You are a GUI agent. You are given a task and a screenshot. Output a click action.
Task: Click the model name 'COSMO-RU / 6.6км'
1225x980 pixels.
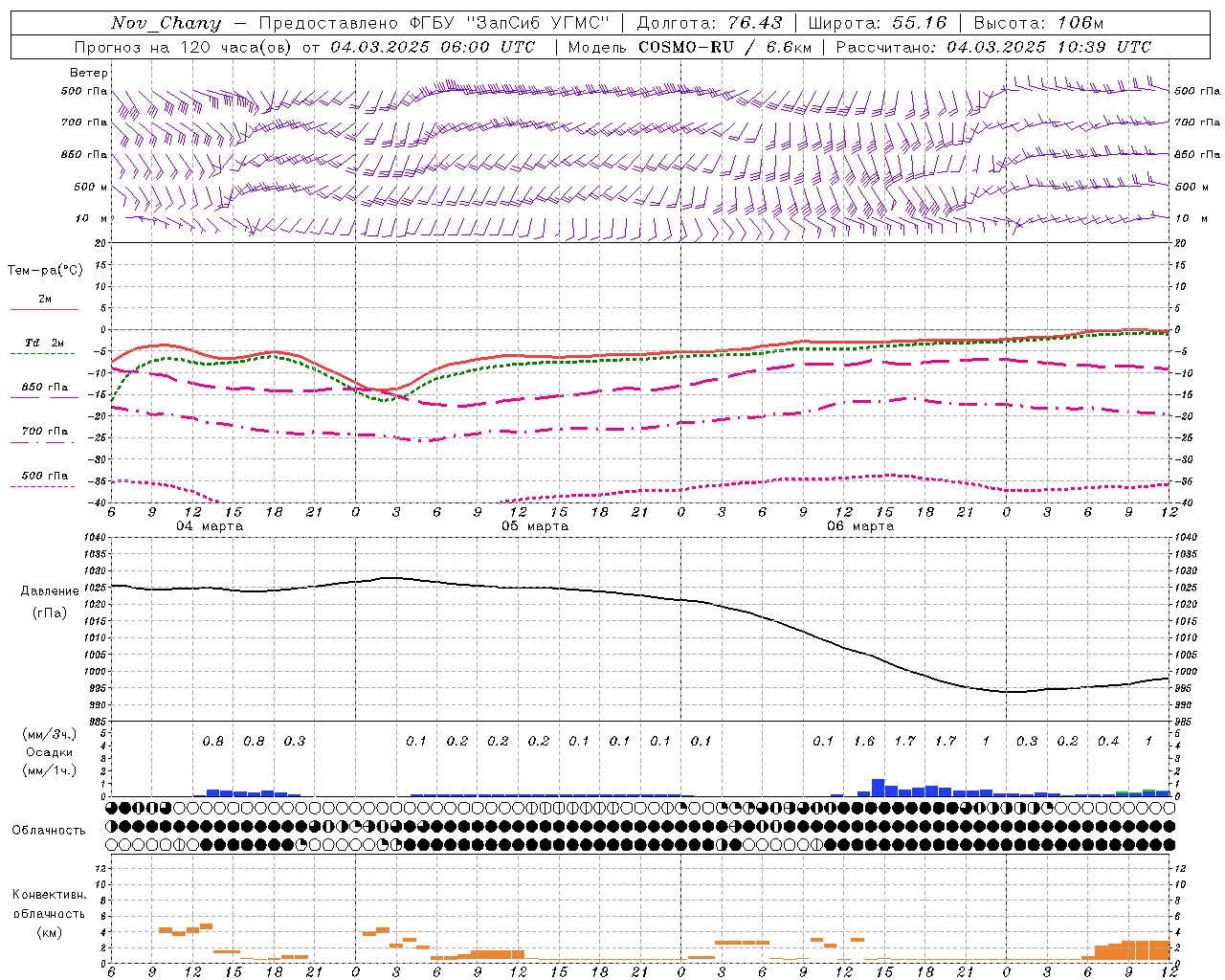pos(725,47)
